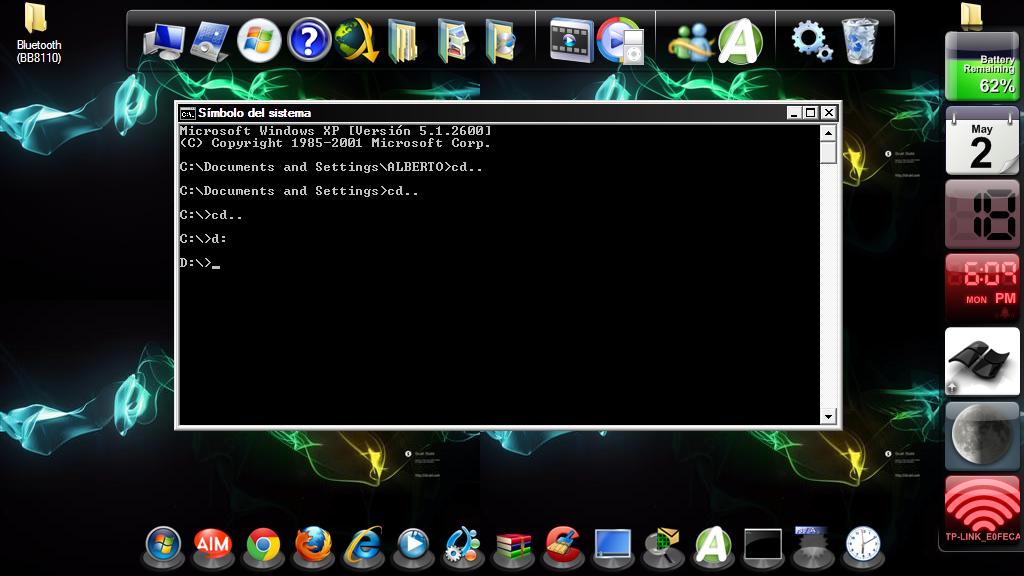Open Windows Media Player in the bottom dock
The image size is (1024, 576).
coord(413,543)
